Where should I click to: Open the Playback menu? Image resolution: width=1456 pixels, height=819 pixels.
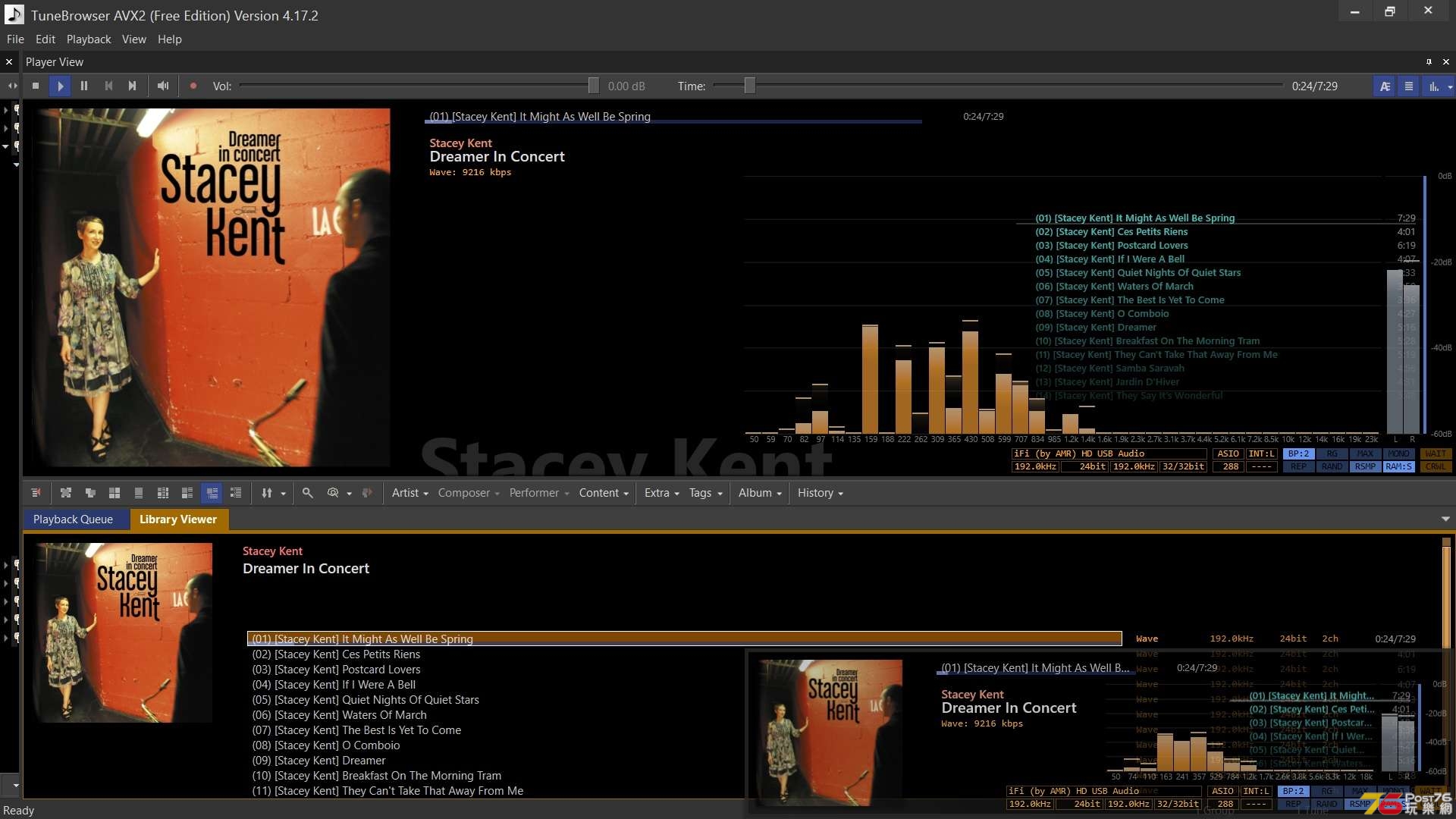89,39
